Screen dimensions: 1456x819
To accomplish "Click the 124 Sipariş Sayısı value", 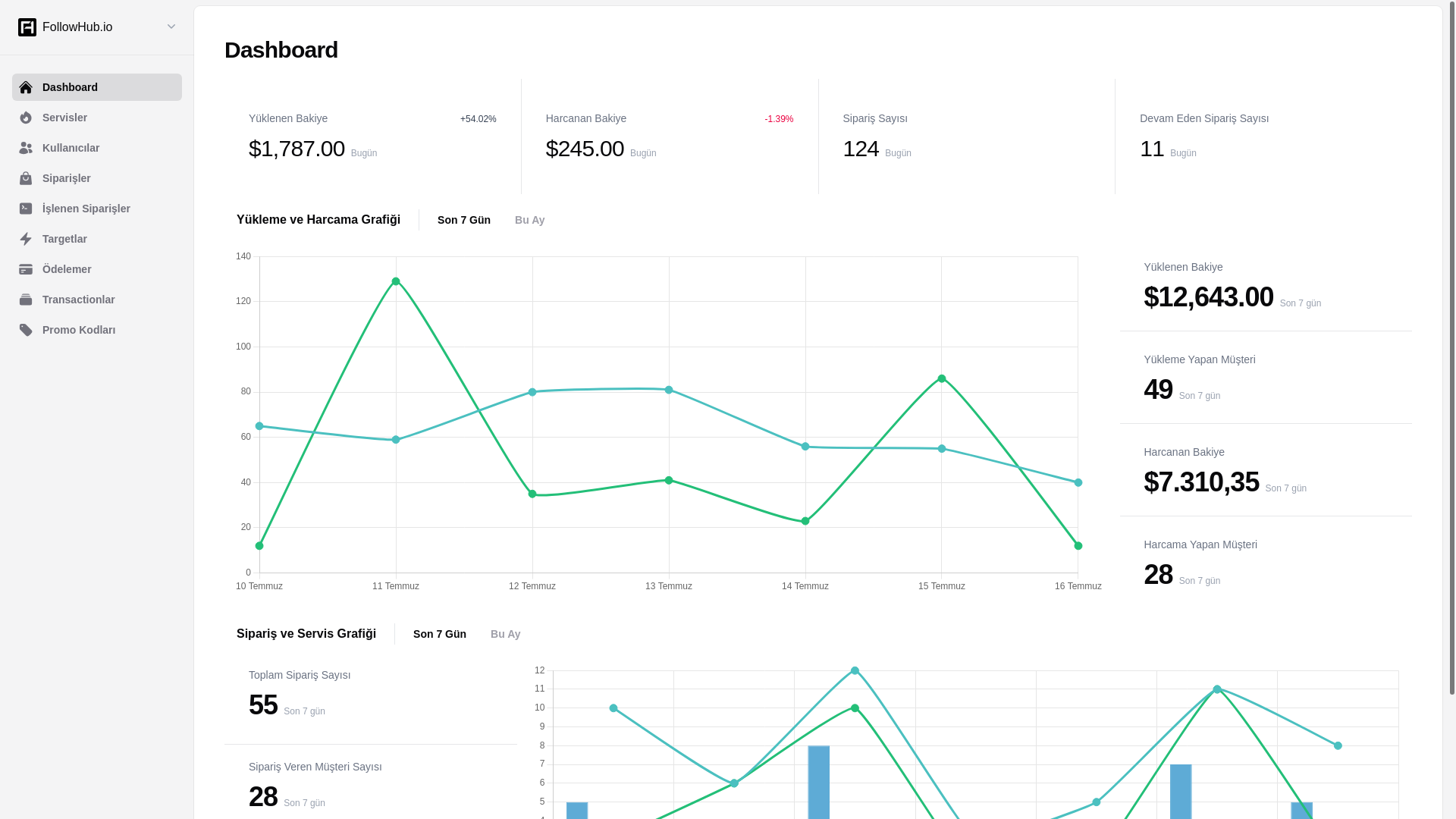I will [x=861, y=149].
